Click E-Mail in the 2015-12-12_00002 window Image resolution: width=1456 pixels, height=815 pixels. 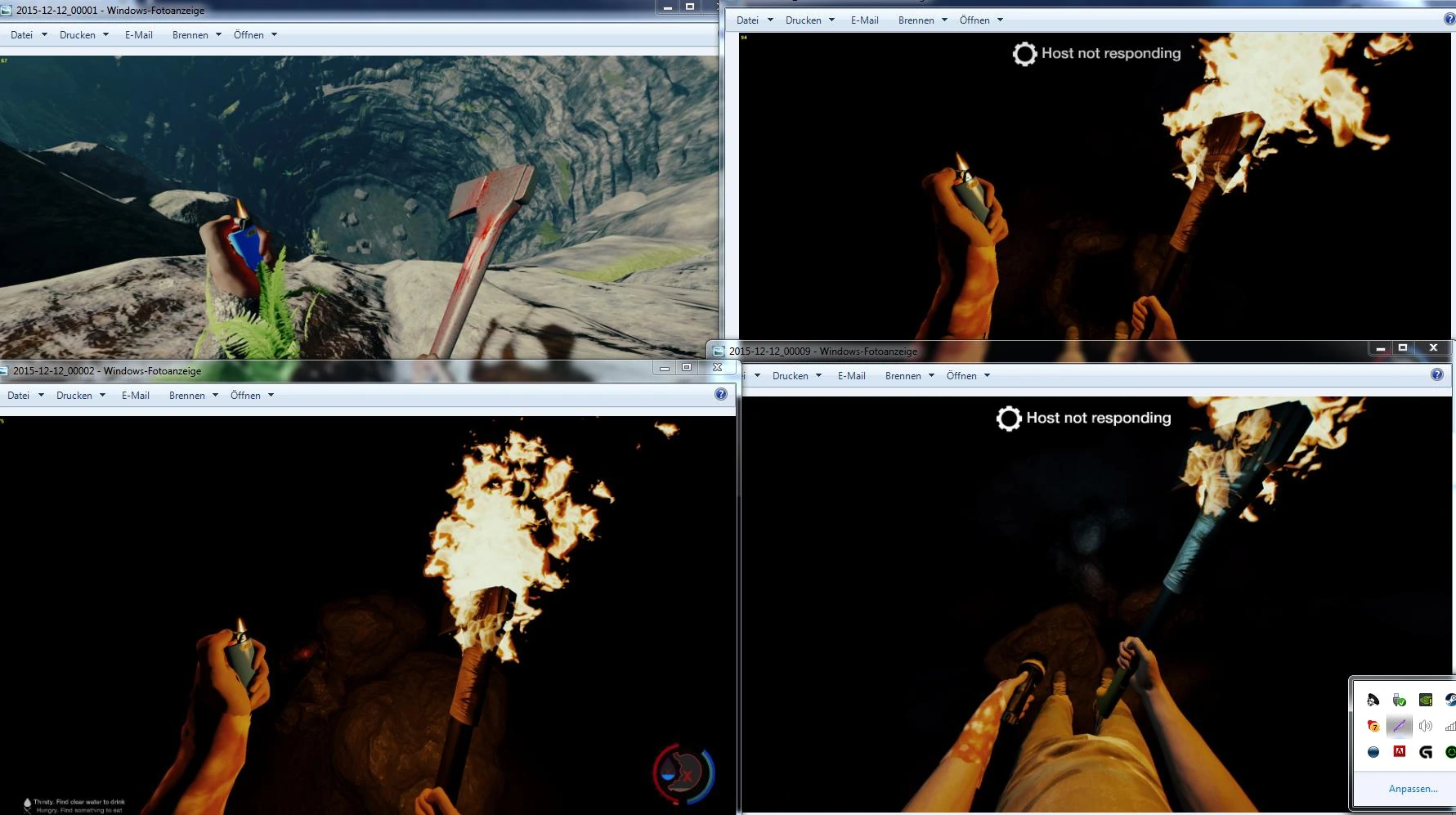136,396
